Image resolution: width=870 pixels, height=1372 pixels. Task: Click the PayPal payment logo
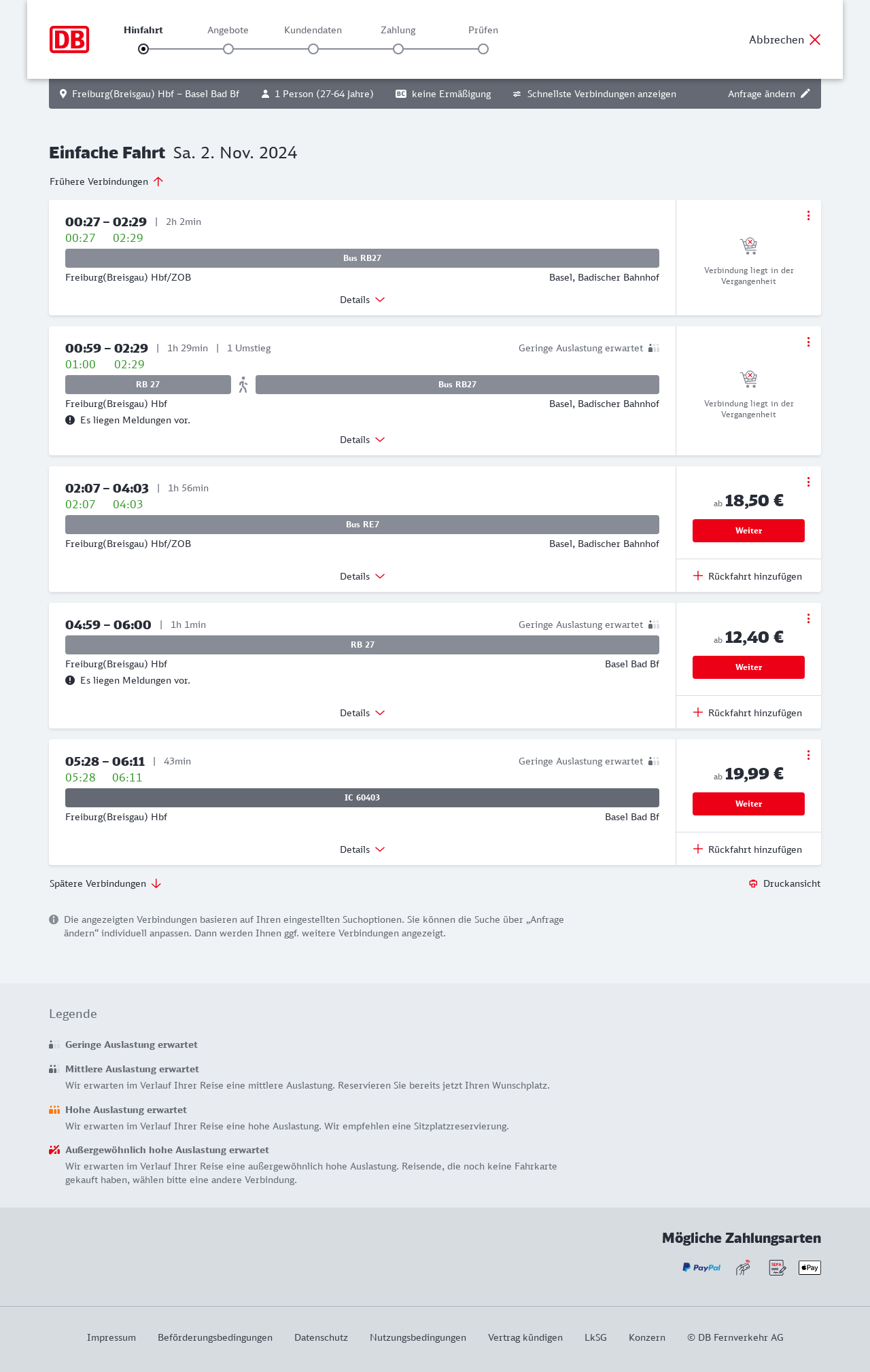[701, 1267]
